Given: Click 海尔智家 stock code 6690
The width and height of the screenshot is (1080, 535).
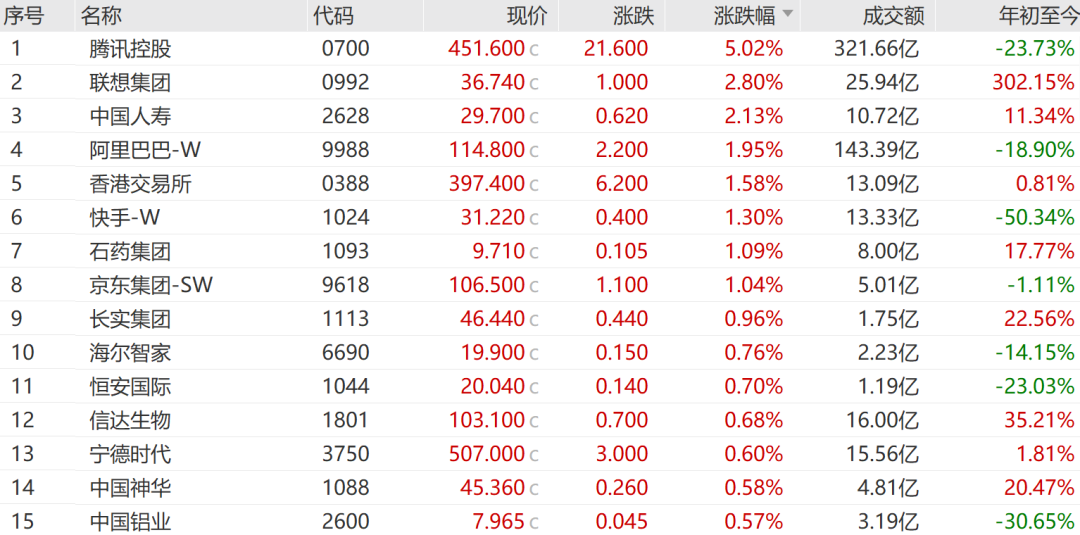Looking at the screenshot, I should tap(346, 353).
